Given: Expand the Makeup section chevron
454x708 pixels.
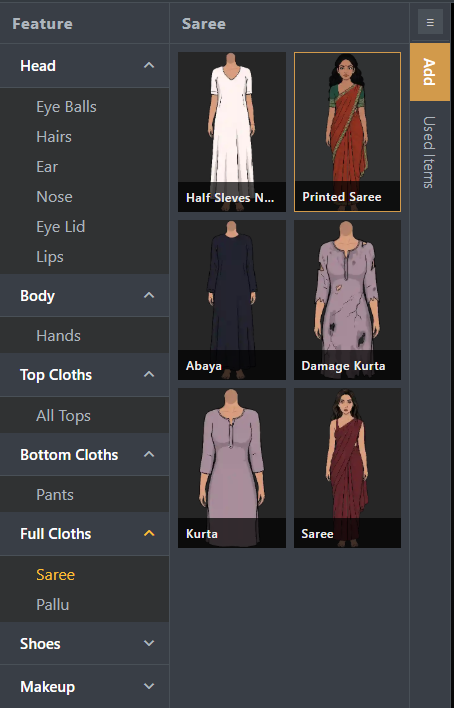Looking at the screenshot, I should pyautogui.click(x=149, y=686).
